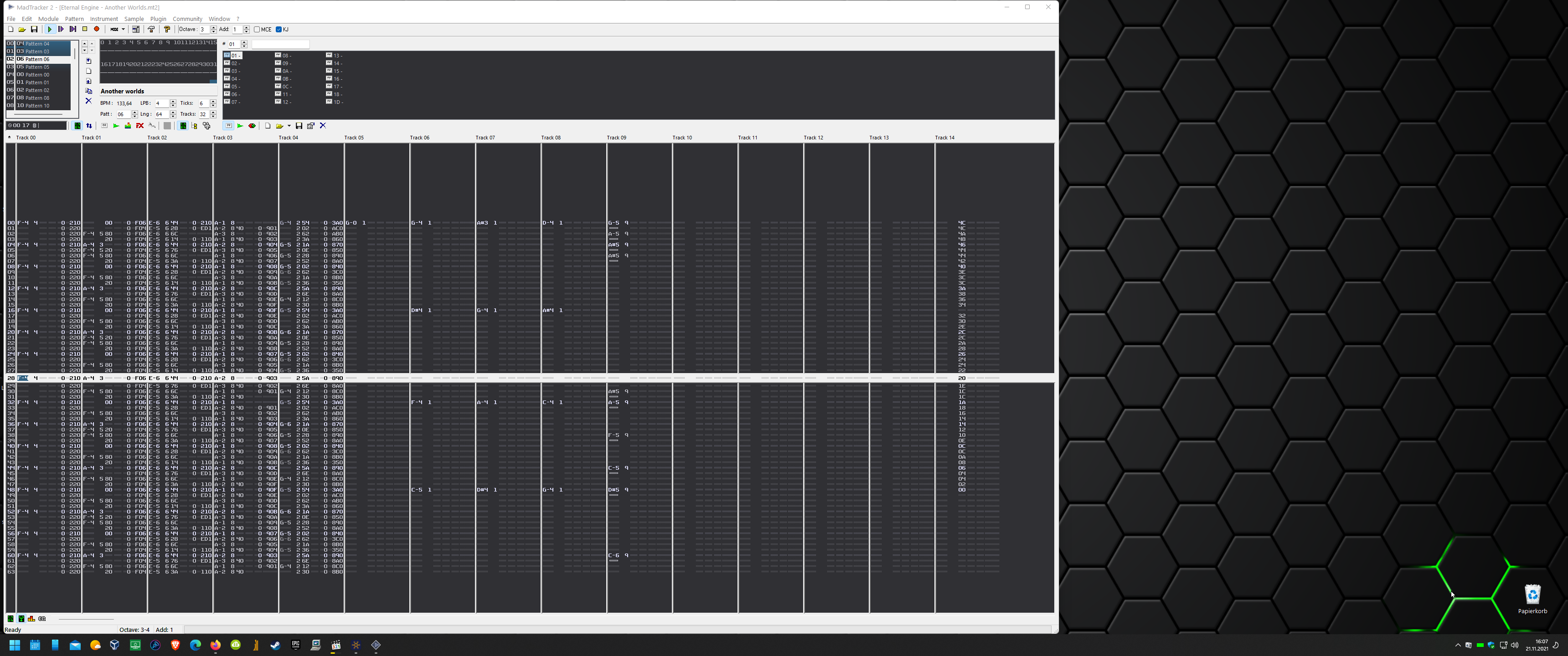Open the yellow help hammer icon
Image resolution: width=1568 pixels, height=656 pixels.
point(167,29)
